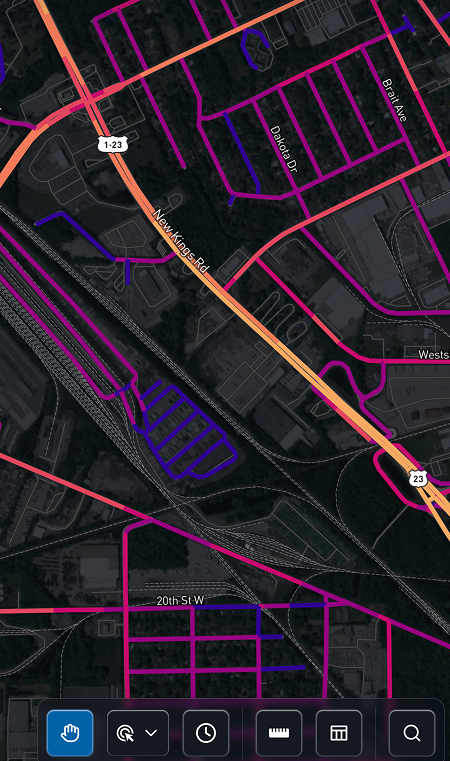Select the blue loop road at top

tap(254, 48)
